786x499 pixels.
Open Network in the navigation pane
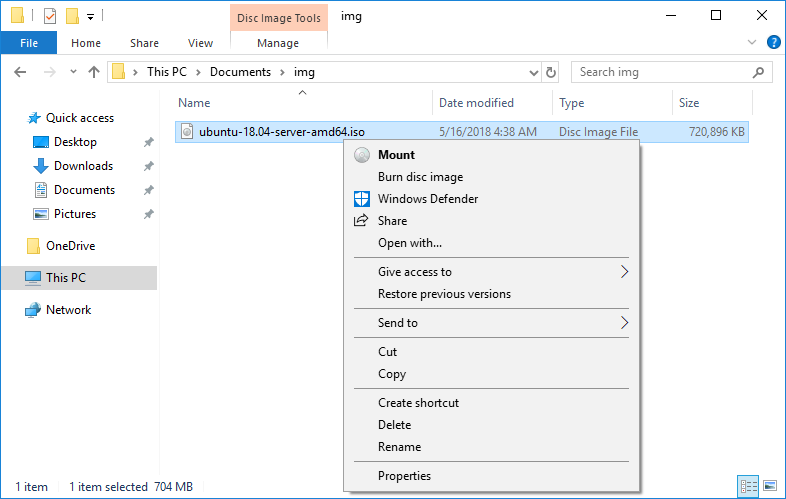click(x=68, y=310)
